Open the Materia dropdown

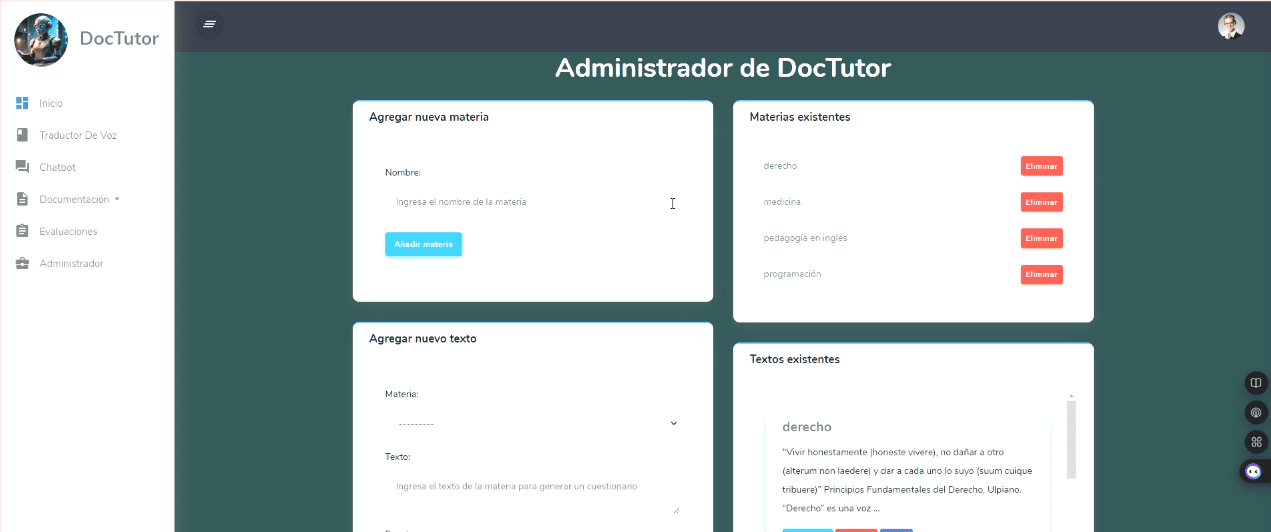[x=532, y=423]
